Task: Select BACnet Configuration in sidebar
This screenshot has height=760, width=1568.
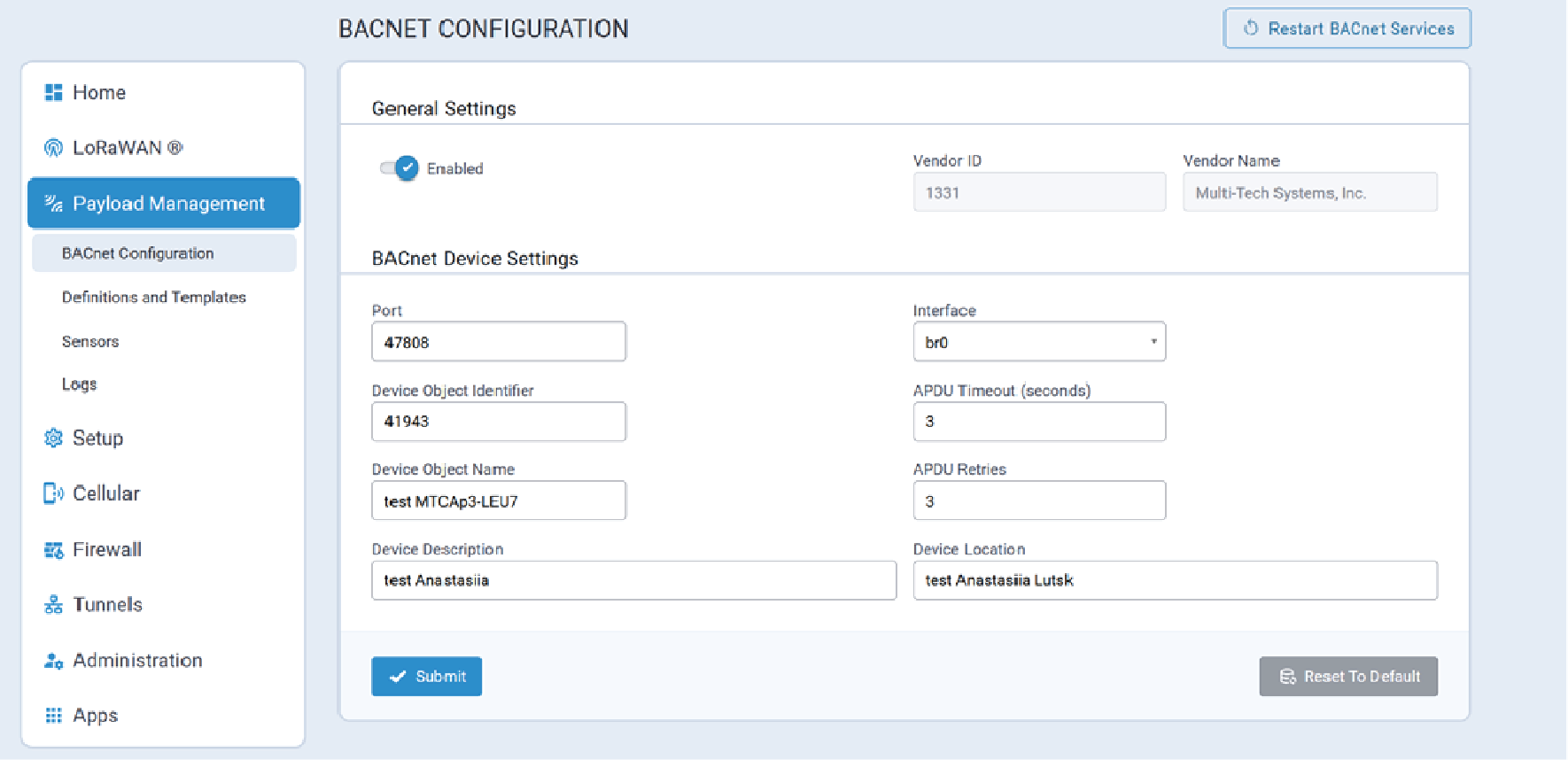Action: 138,253
